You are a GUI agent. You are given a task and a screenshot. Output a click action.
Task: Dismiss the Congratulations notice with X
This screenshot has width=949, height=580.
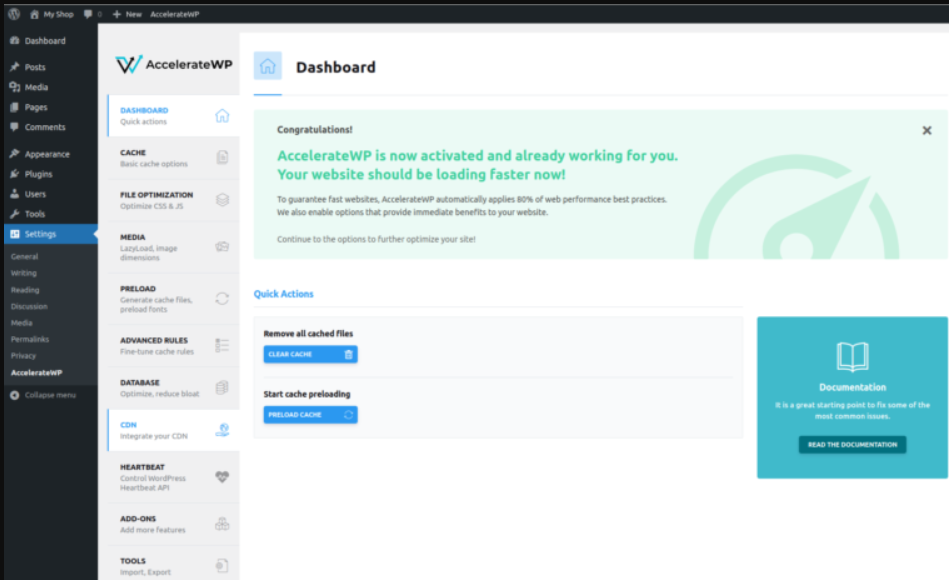(x=926, y=130)
